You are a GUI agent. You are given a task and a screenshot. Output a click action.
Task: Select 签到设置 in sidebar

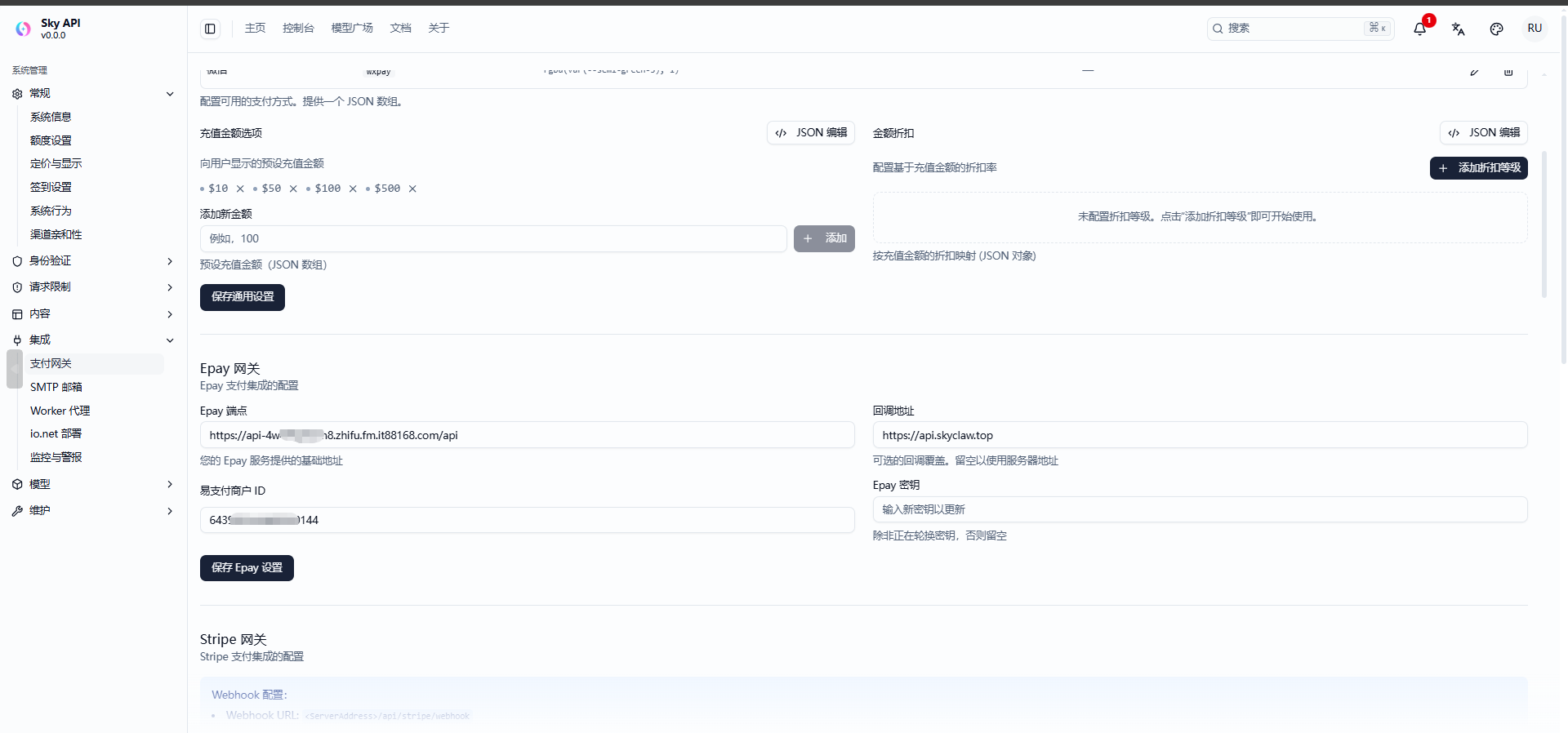[x=51, y=188]
